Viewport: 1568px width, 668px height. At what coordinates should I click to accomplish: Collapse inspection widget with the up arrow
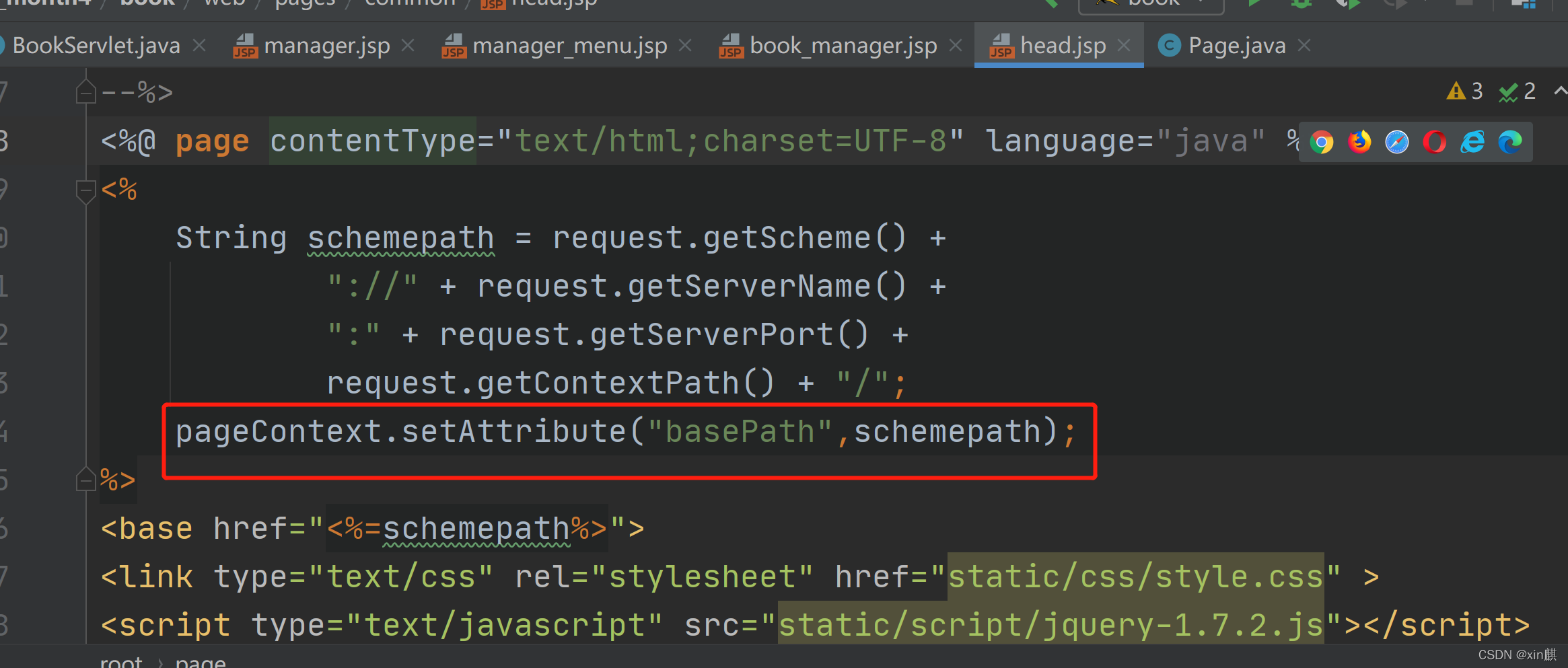(x=1560, y=91)
